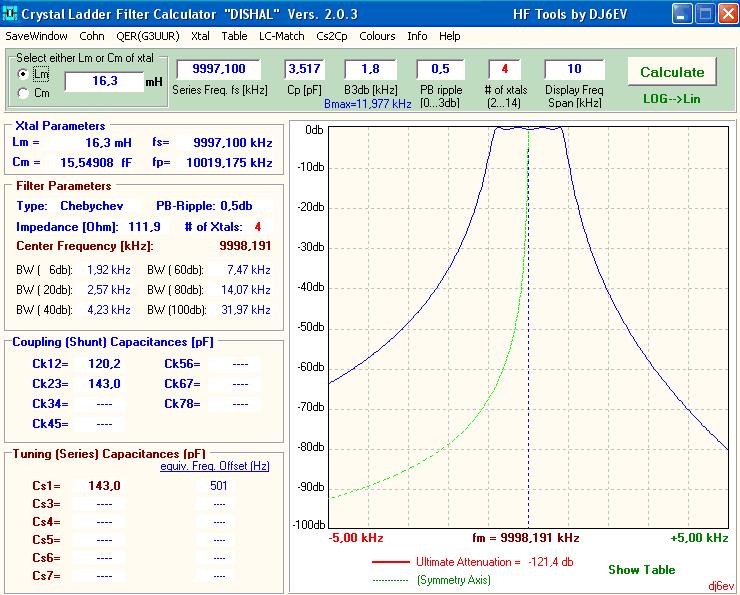Open the Table menu
The height and width of the screenshot is (595, 740).
[x=235, y=36]
